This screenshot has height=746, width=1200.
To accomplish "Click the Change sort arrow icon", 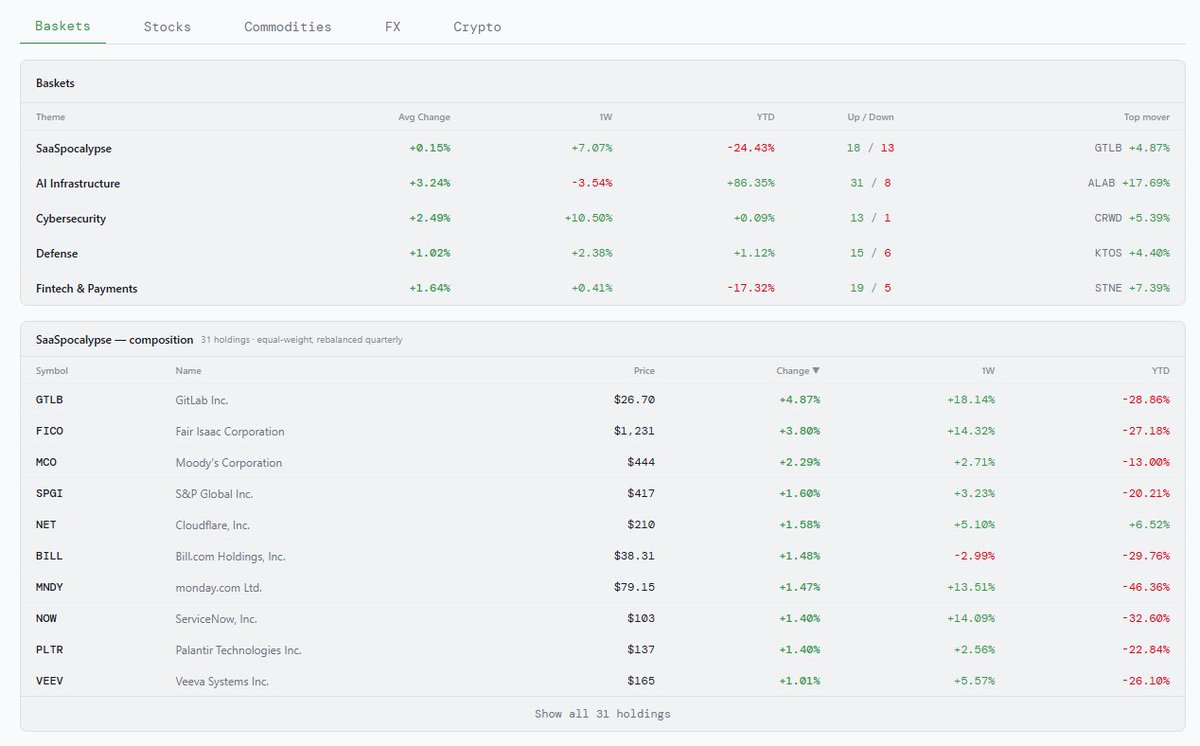I will (816, 371).
